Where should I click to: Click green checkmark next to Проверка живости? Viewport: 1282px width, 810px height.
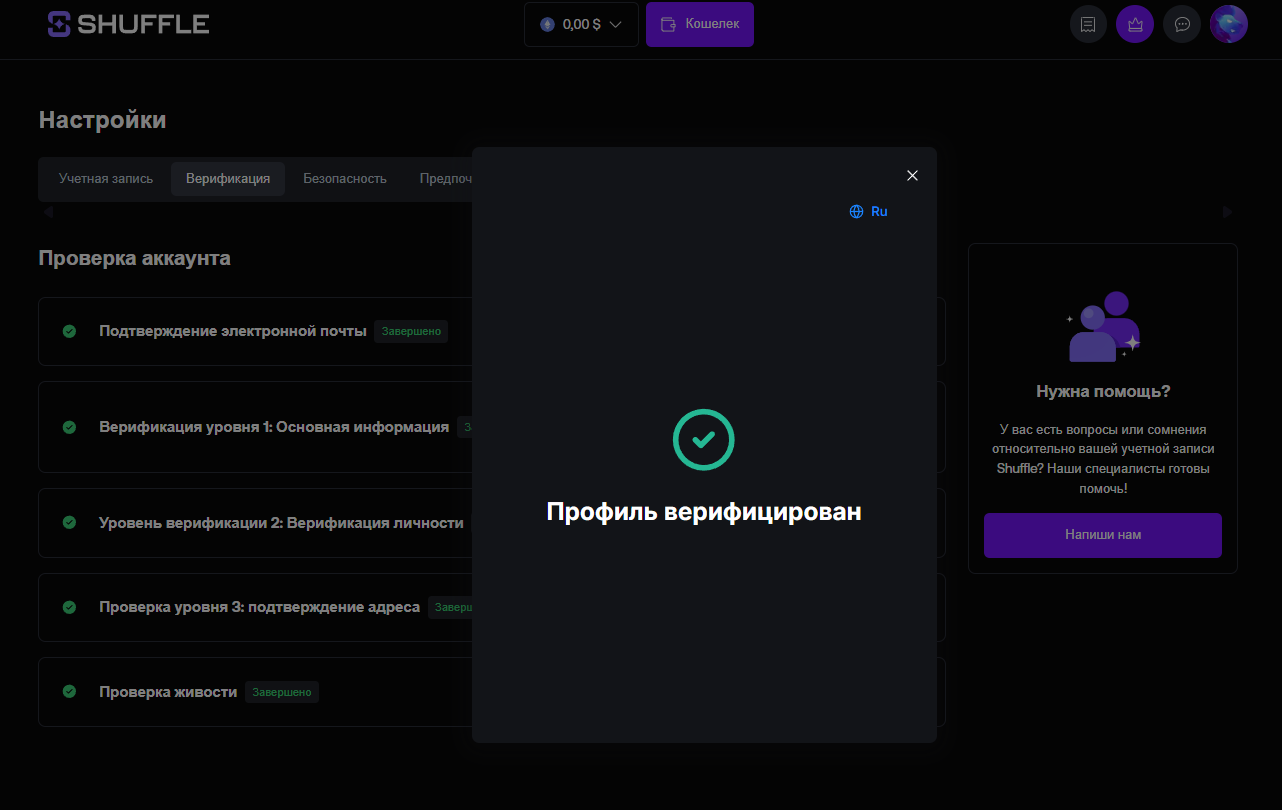[69, 692]
